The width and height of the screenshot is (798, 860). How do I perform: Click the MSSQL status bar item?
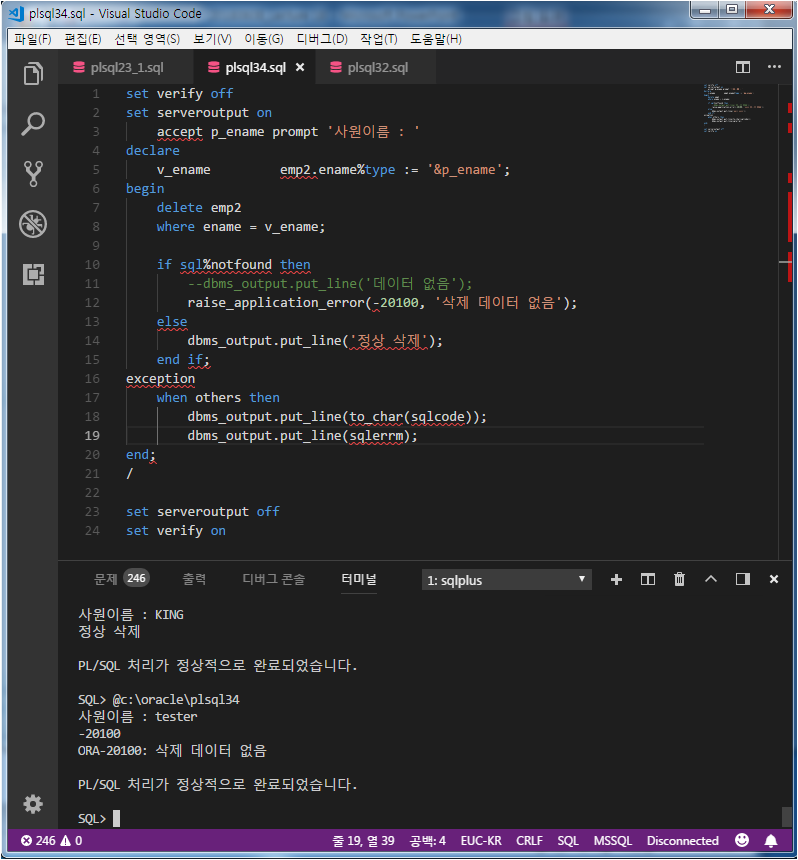[613, 841]
